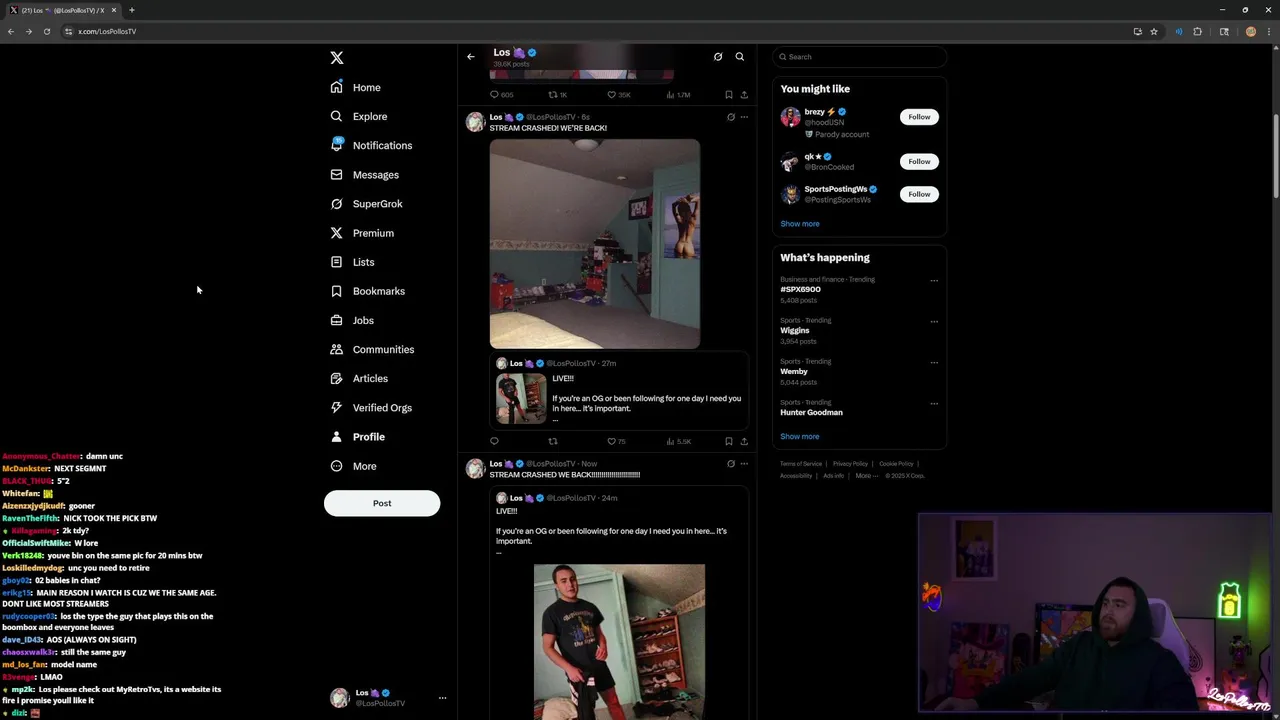Open Profile in the sidebar
Image resolution: width=1280 pixels, height=720 pixels.
point(358,437)
